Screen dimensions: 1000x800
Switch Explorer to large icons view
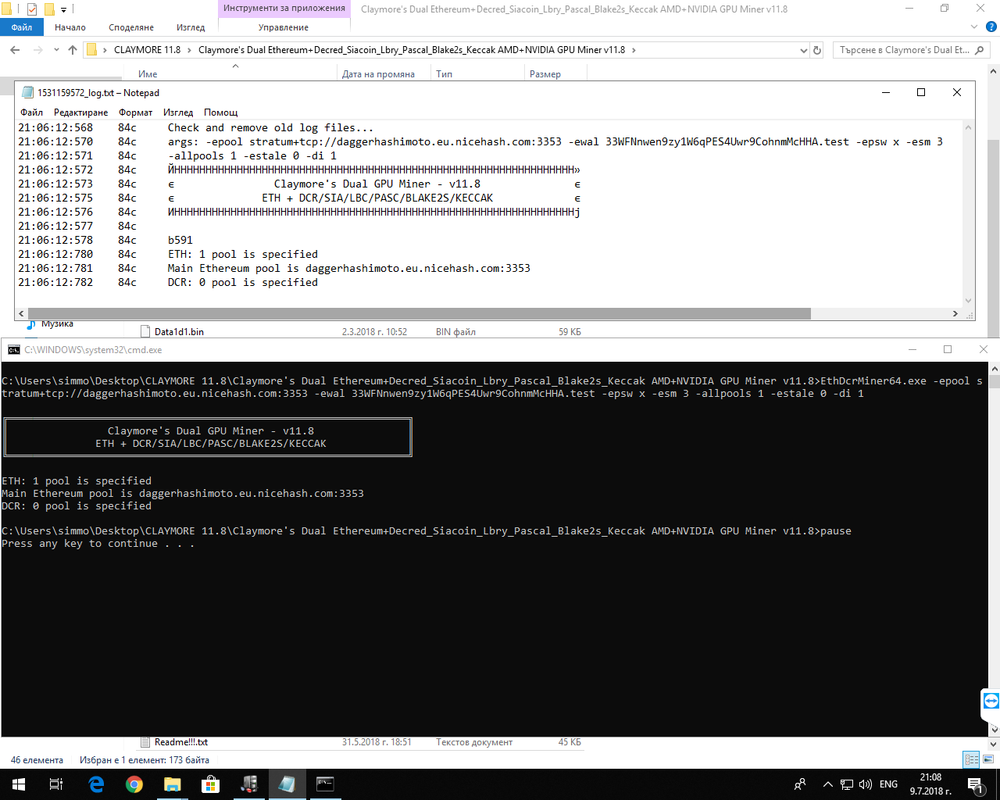pyautogui.click(x=988, y=759)
